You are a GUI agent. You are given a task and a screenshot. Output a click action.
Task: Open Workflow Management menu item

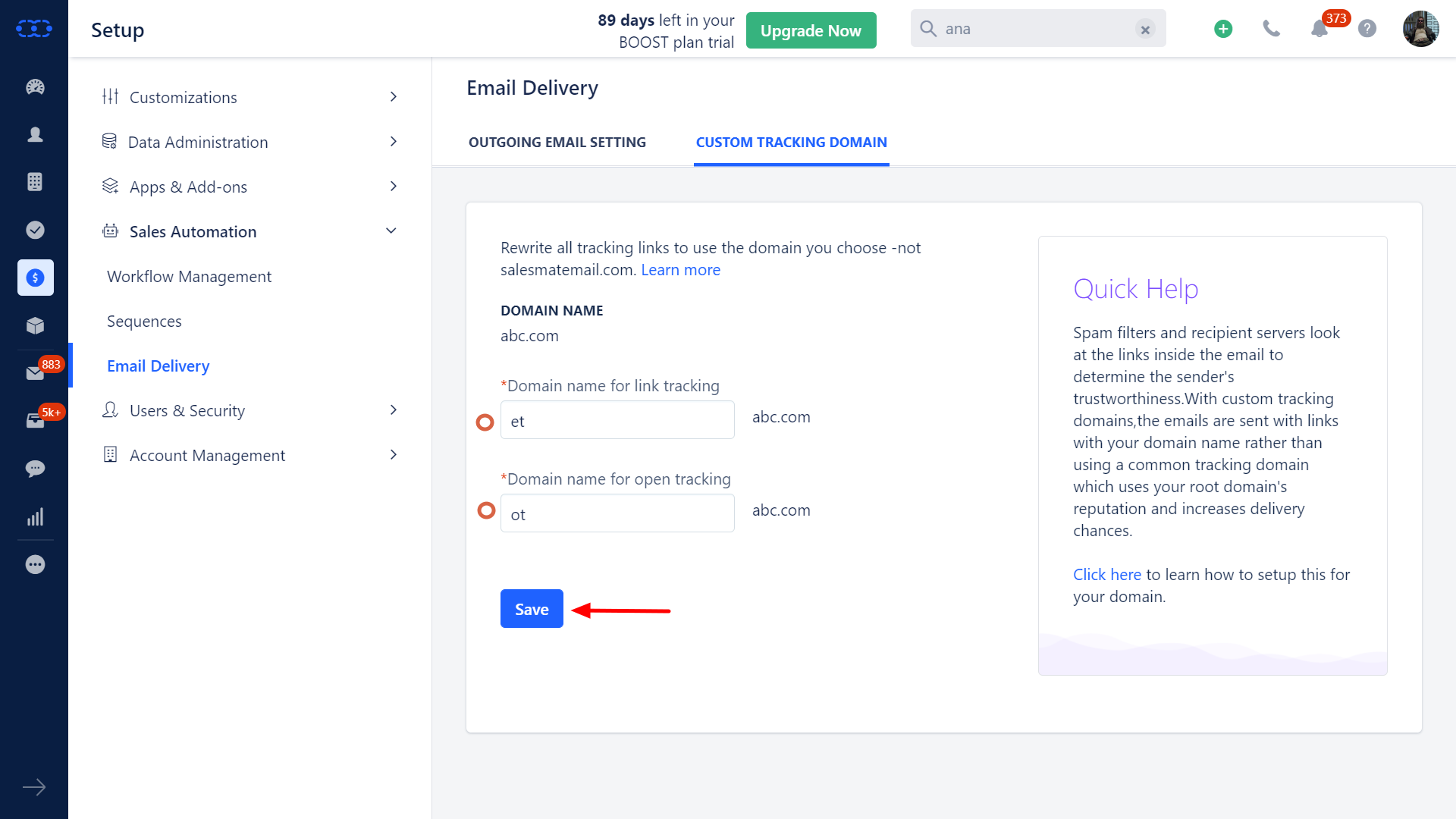pyautogui.click(x=189, y=276)
